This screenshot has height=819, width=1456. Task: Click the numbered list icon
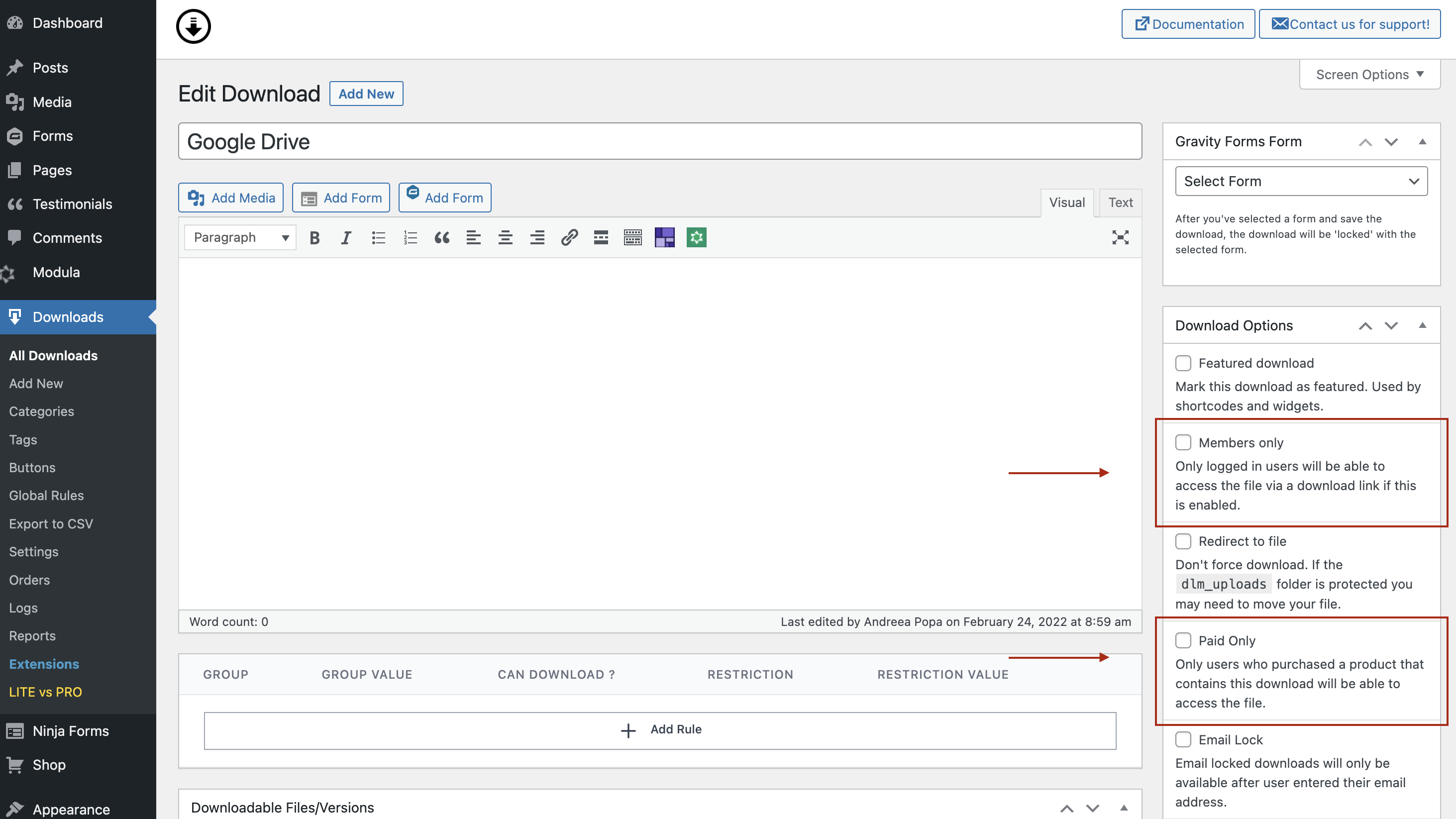click(x=410, y=237)
